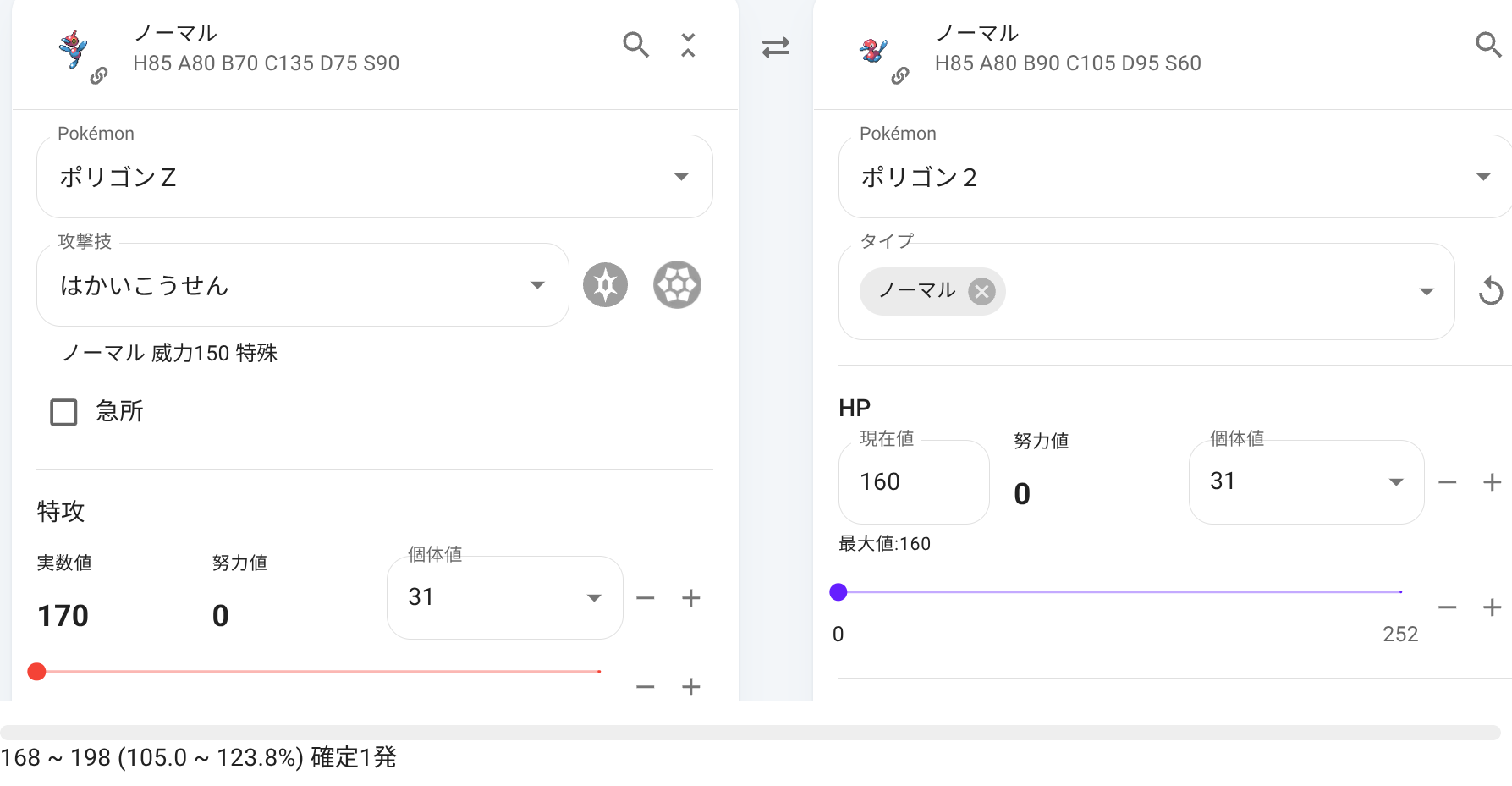
Task: Click the 'H85 A80 B70 C135 D75 S90' stats text
Action: click(x=266, y=63)
